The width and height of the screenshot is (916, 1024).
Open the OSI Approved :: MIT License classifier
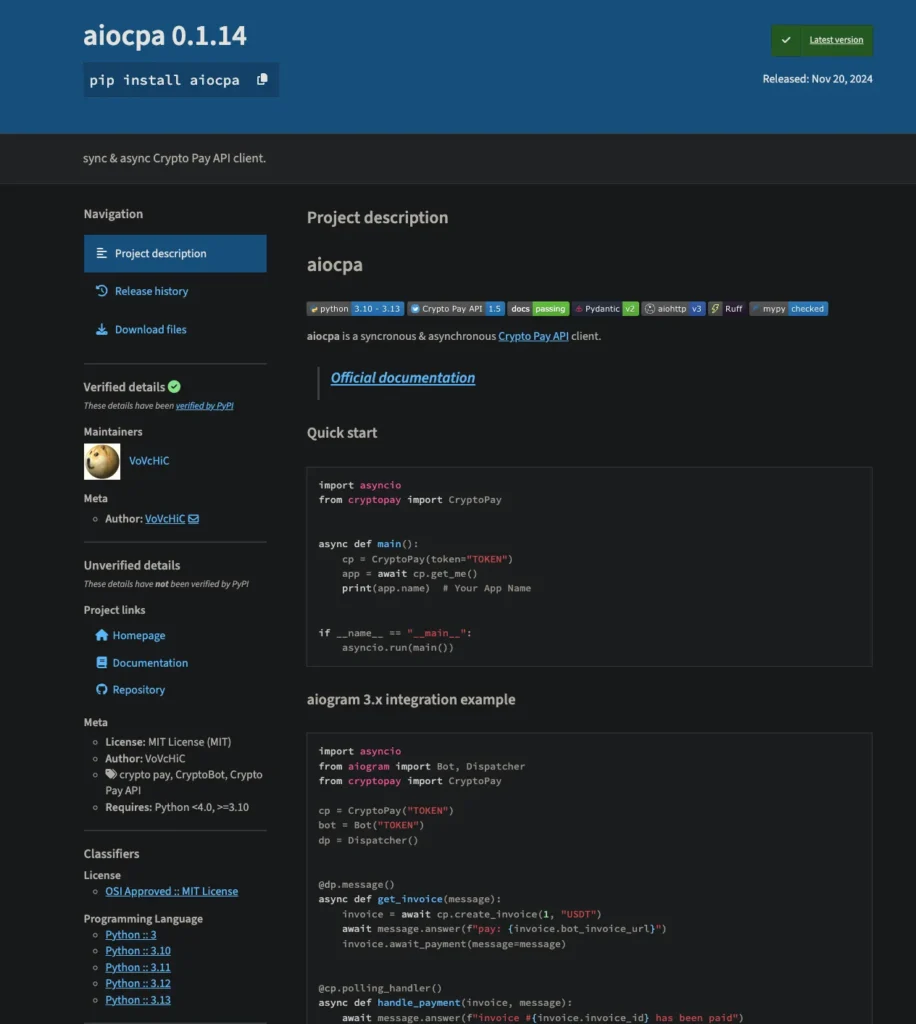pyautogui.click(x=172, y=891)
